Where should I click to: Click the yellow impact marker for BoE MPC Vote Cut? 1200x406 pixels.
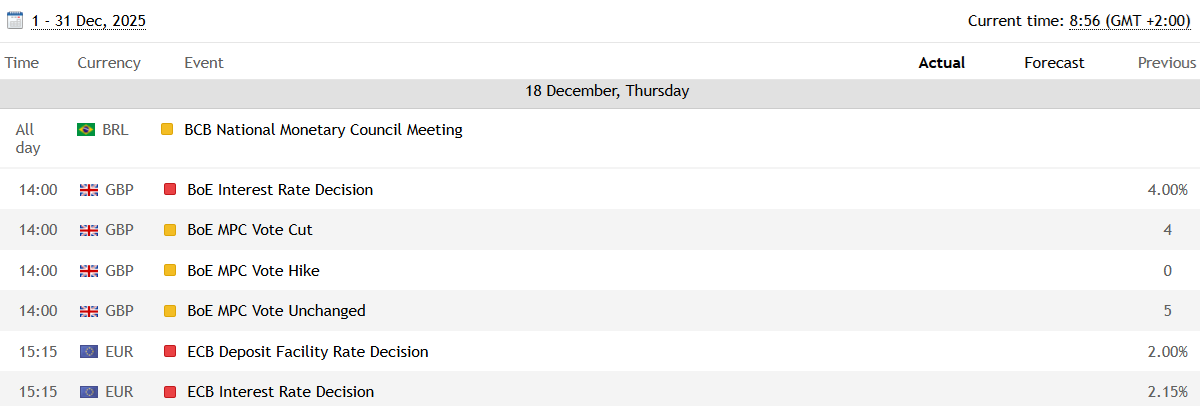(x=169, y=230)
